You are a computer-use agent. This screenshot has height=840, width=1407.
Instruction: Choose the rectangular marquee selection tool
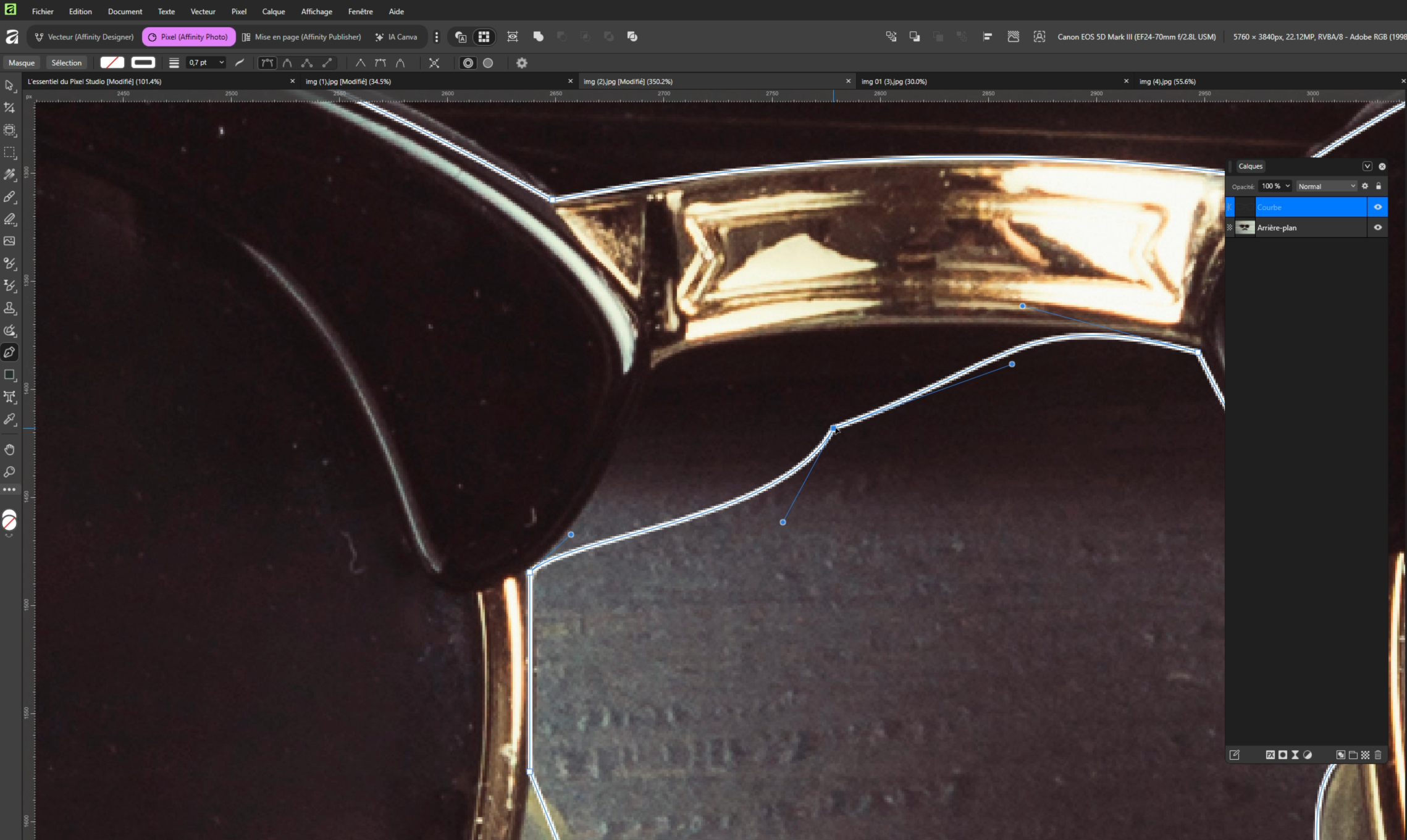click(x=9, y=153)
